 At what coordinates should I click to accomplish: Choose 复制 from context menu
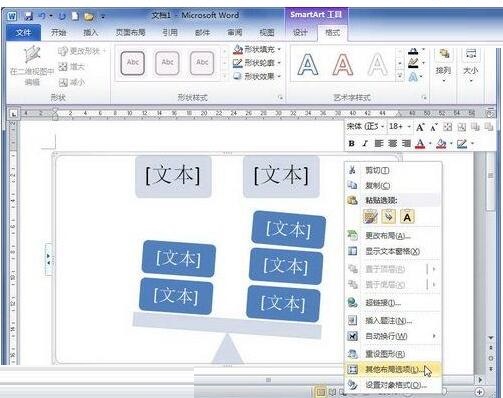tap(393, 185)
